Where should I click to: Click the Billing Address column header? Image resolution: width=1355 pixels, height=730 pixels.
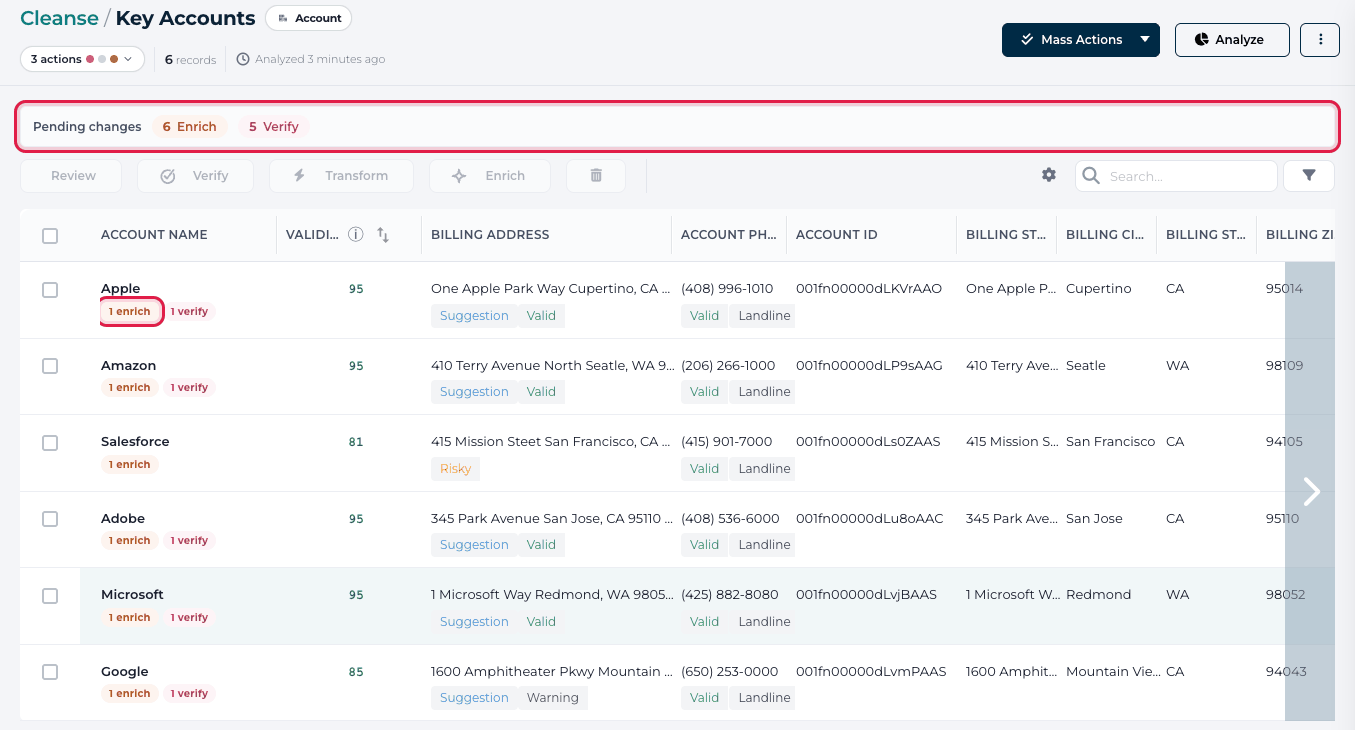pyautogui.click(x=490, y=235)
